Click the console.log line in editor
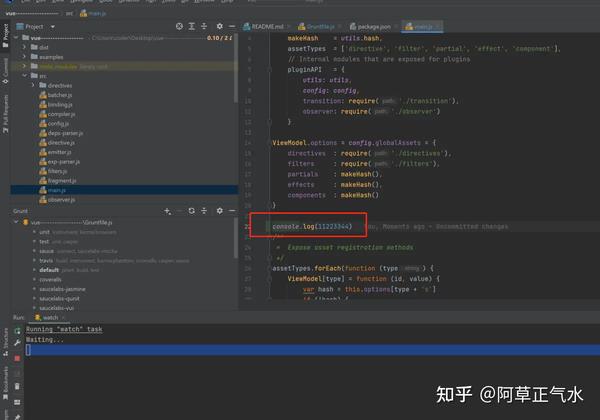 pos(312,226)
